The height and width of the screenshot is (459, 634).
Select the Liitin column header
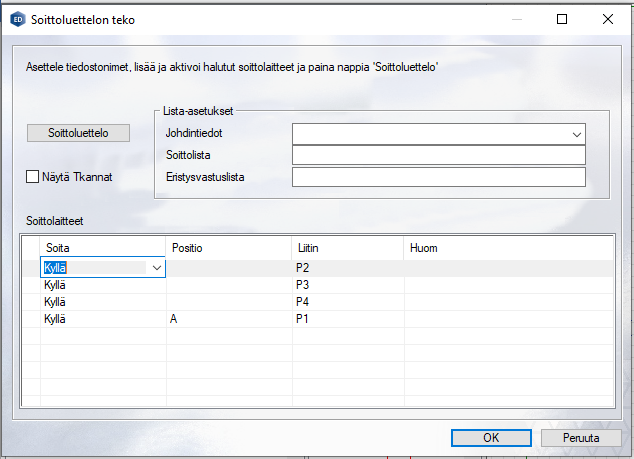347,247
